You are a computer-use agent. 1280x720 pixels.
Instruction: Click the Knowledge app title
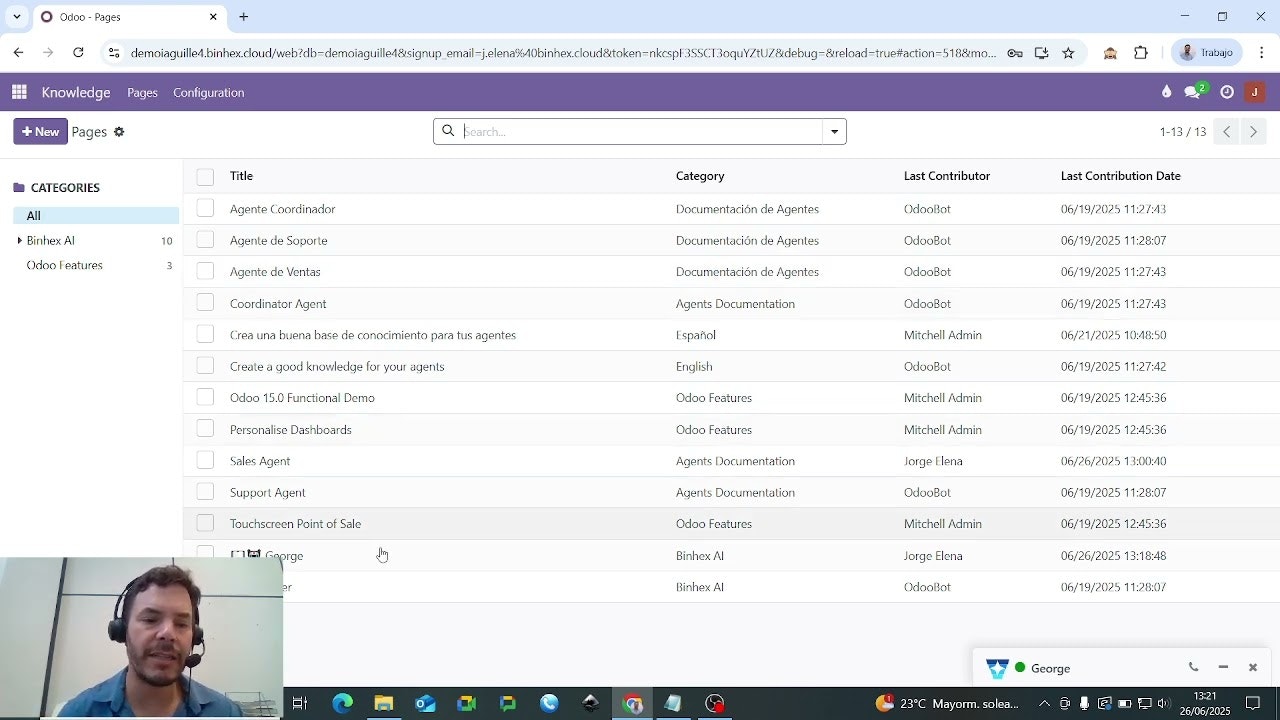click(x=76, y=92)
